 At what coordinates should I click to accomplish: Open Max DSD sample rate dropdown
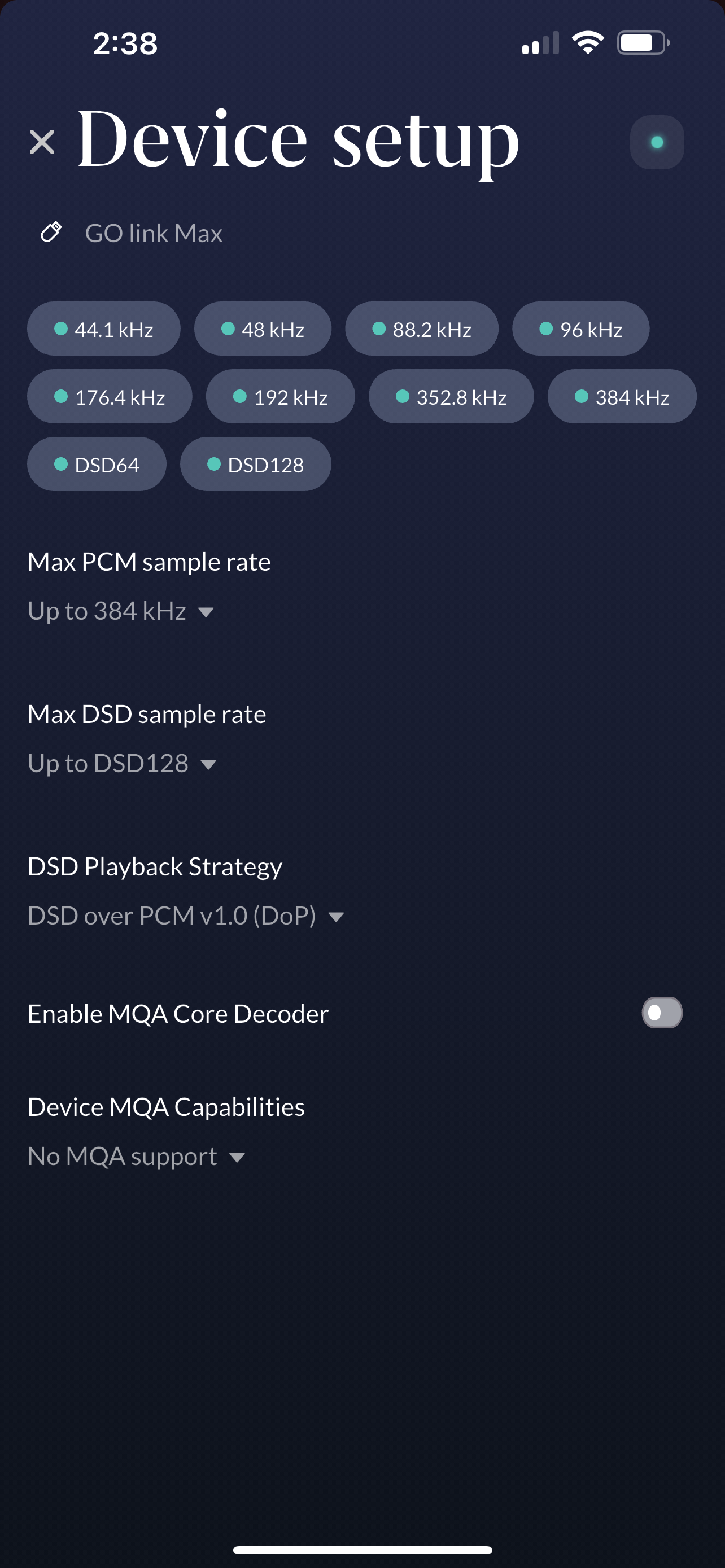[x=122, y=763]
